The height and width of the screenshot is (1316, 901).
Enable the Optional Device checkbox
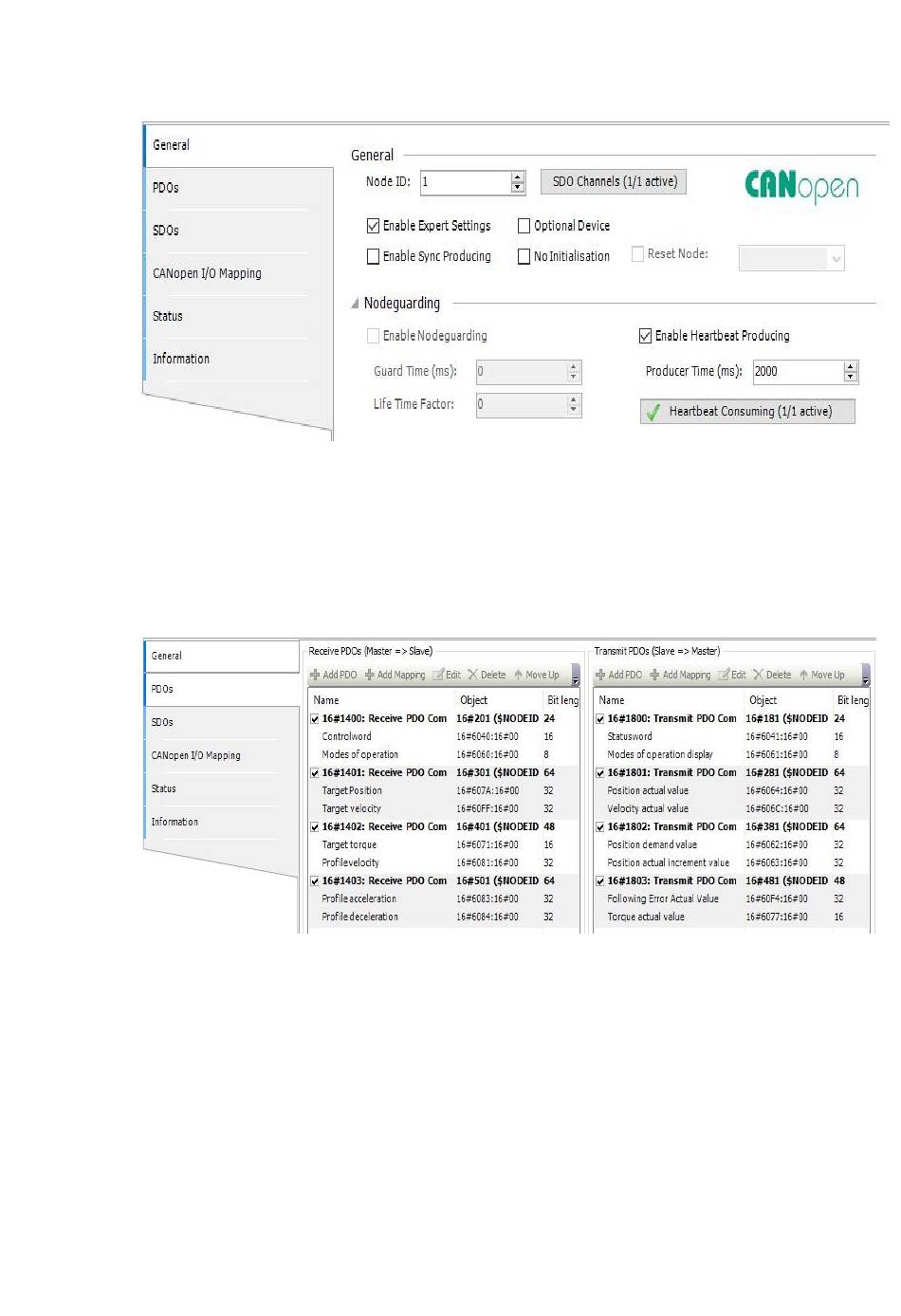pos(524,226)
